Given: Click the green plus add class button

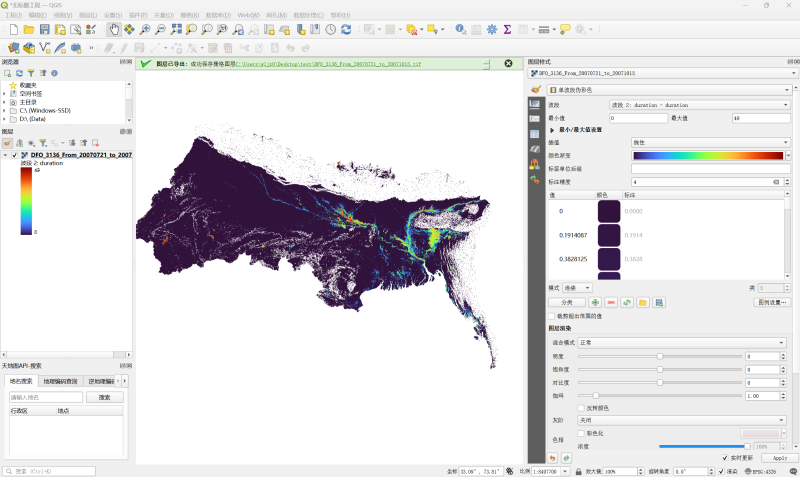Looking at the screenshot, I should (595, 303).
